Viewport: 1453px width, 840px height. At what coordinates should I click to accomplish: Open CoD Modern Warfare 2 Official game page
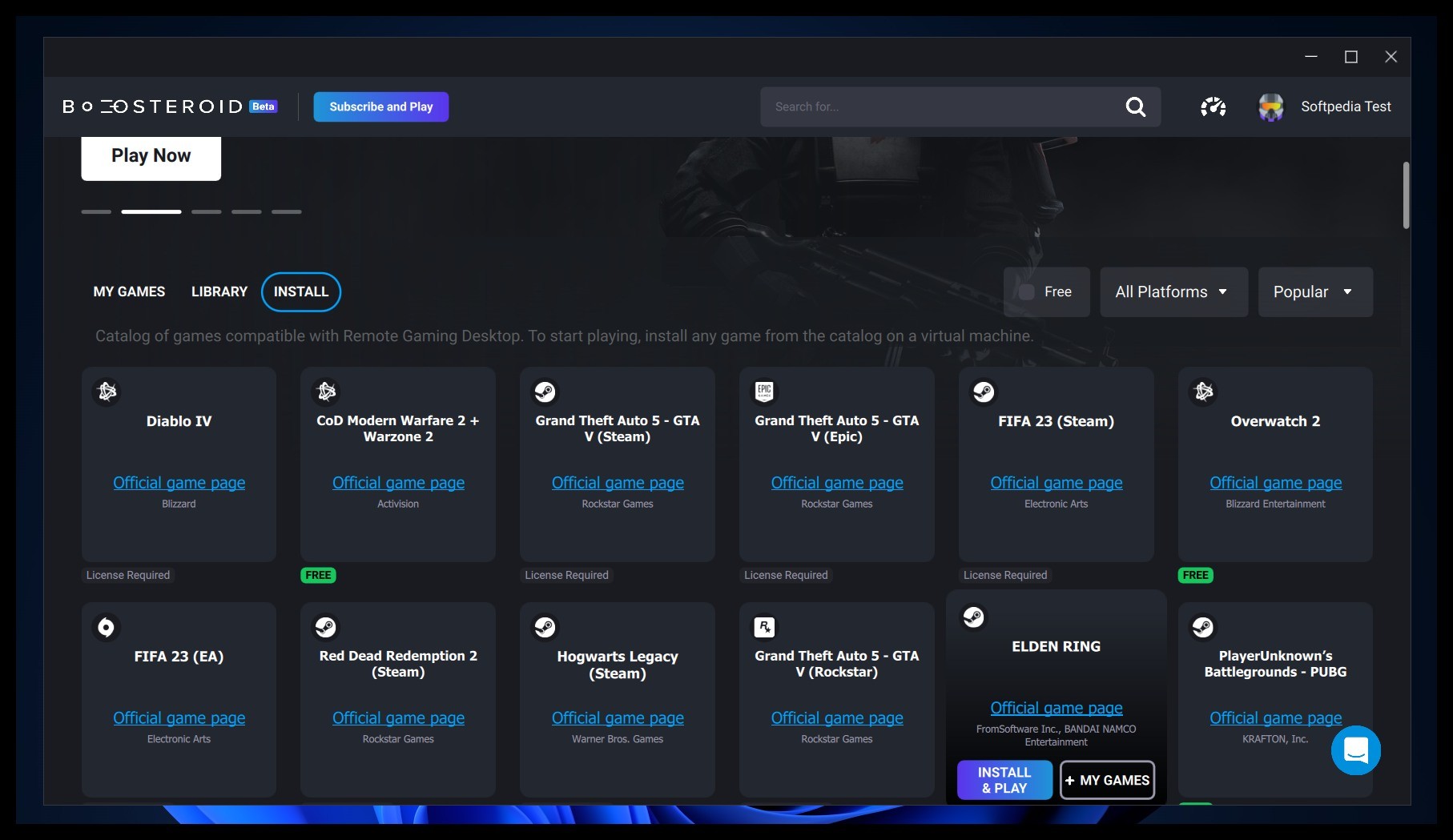pyautogui.click(x=398, y=483)
